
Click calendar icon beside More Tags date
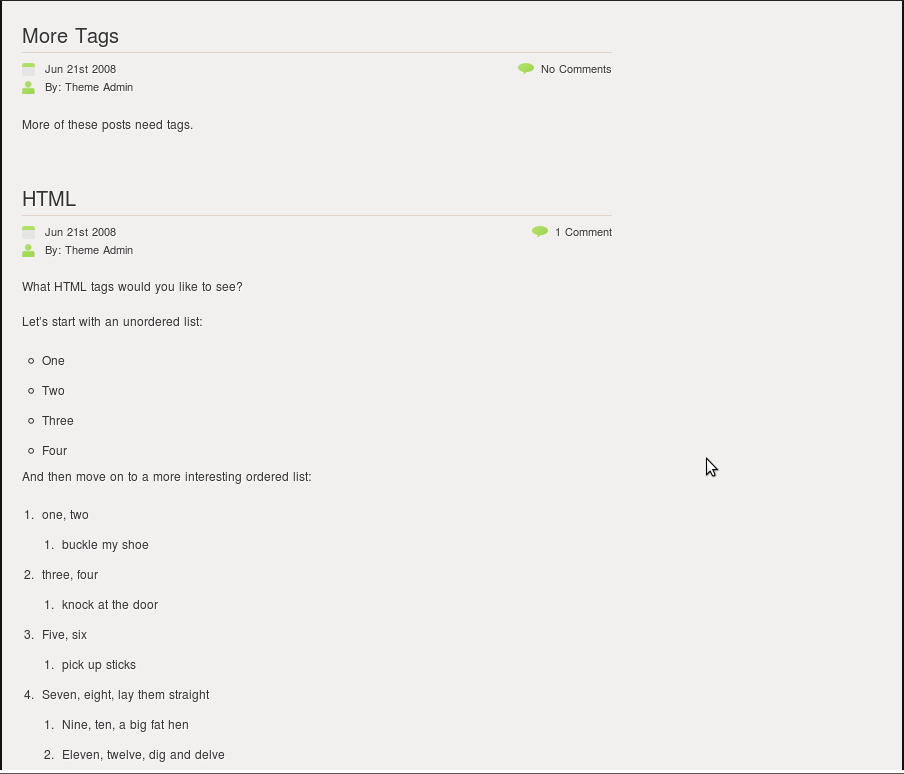(x=28, y=69)
